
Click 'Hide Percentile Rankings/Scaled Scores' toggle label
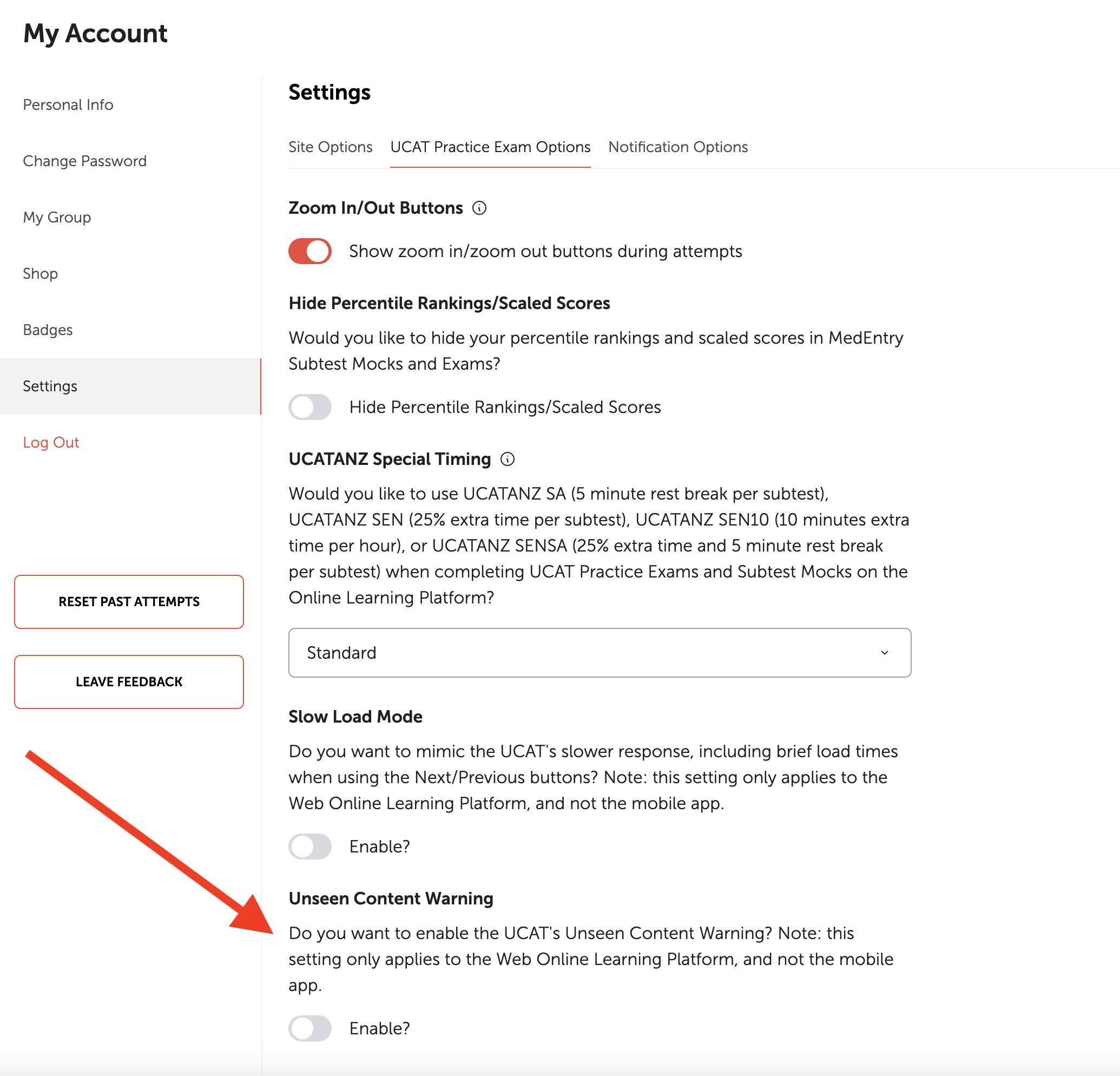tap(505, 407)
